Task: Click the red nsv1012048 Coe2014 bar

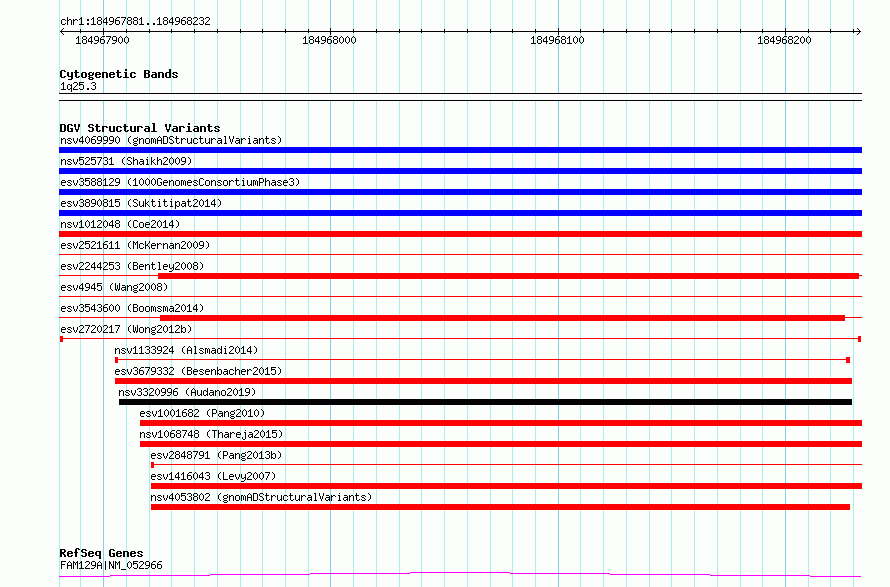Action: click(x=460, y=234)
